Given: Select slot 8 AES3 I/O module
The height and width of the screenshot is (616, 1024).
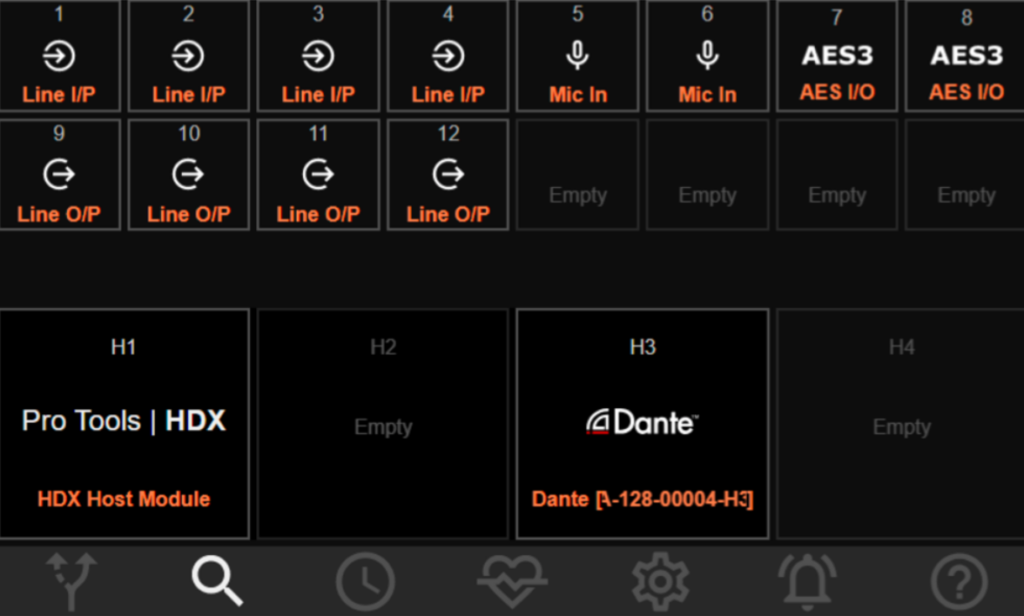Looking at the screenshot, I should 966,56.
